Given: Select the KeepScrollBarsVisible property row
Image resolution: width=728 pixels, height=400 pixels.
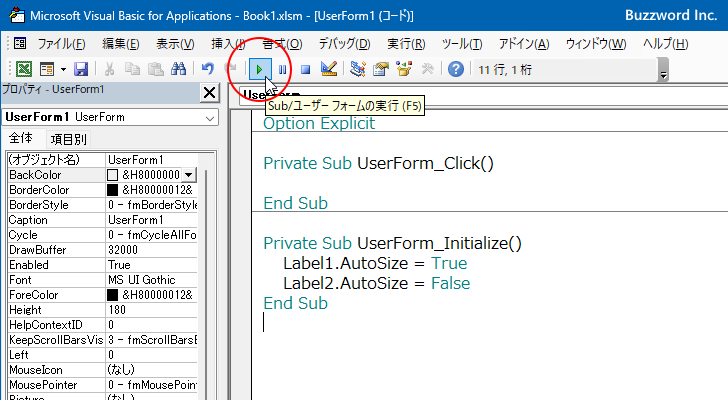Looking at the screenshot, I should 102,340.
